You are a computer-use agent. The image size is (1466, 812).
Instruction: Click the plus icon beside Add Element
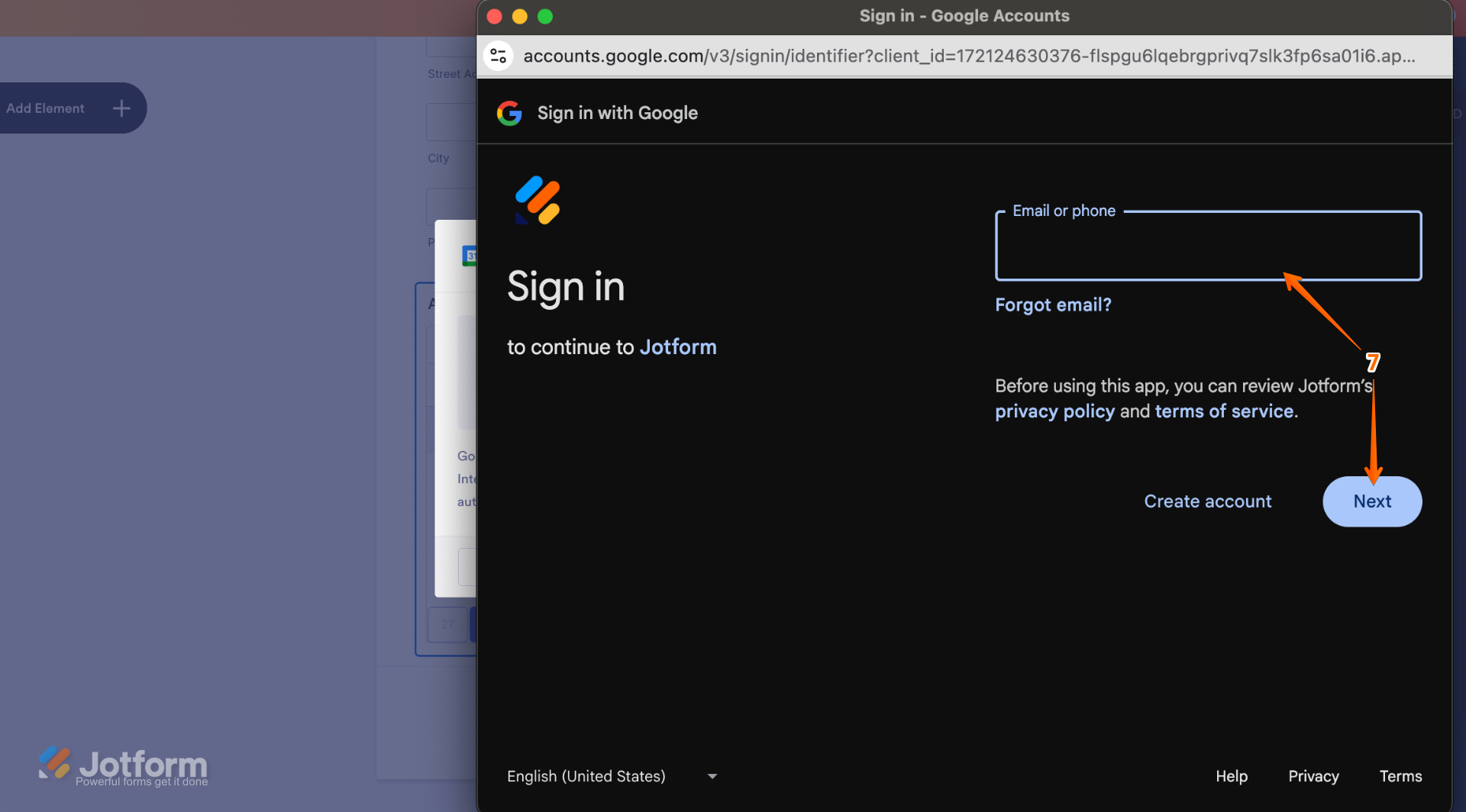tap(121, 108)
